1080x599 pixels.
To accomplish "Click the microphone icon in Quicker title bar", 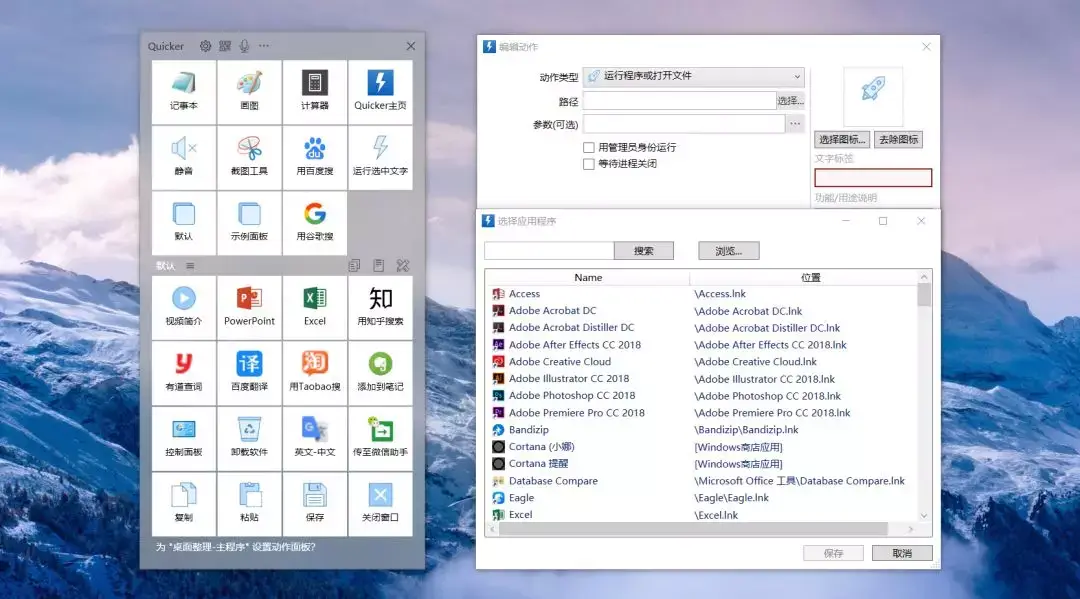I will [x=244, y=46].
